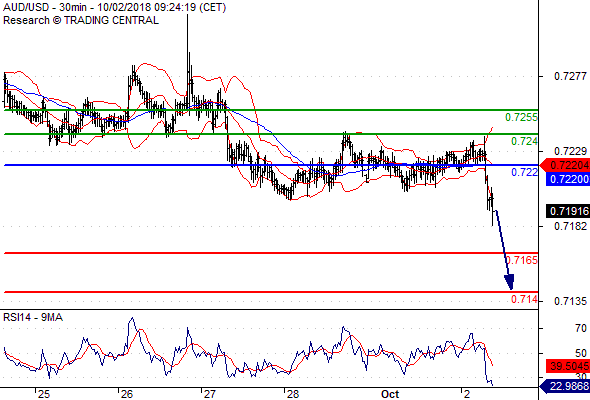Click the RSI14 - 9MA indicator label

coord(33,318)
